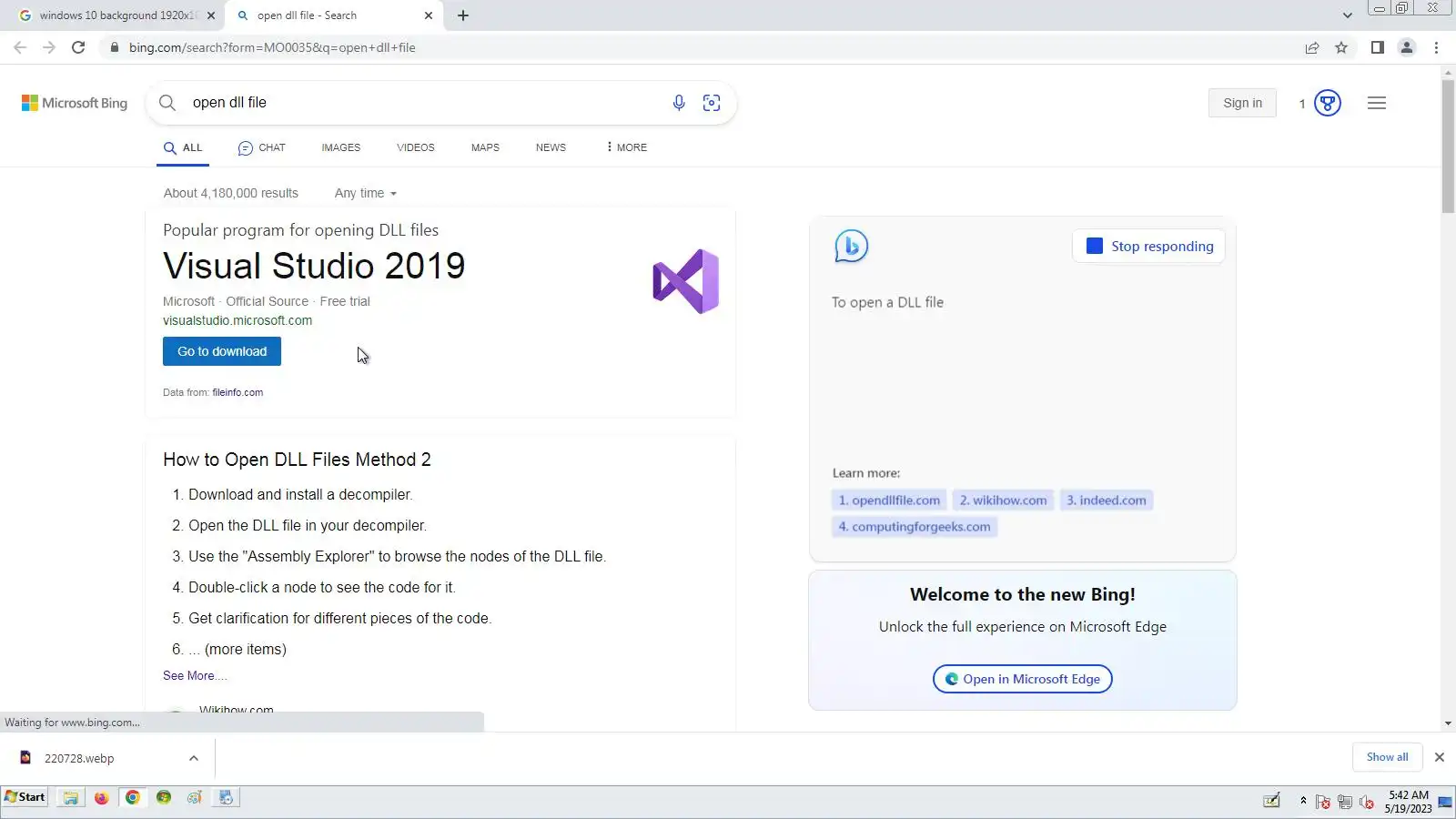Open the Windows Start menu
The width and height of the screenshot is (1456, 819).
point(25,797)
